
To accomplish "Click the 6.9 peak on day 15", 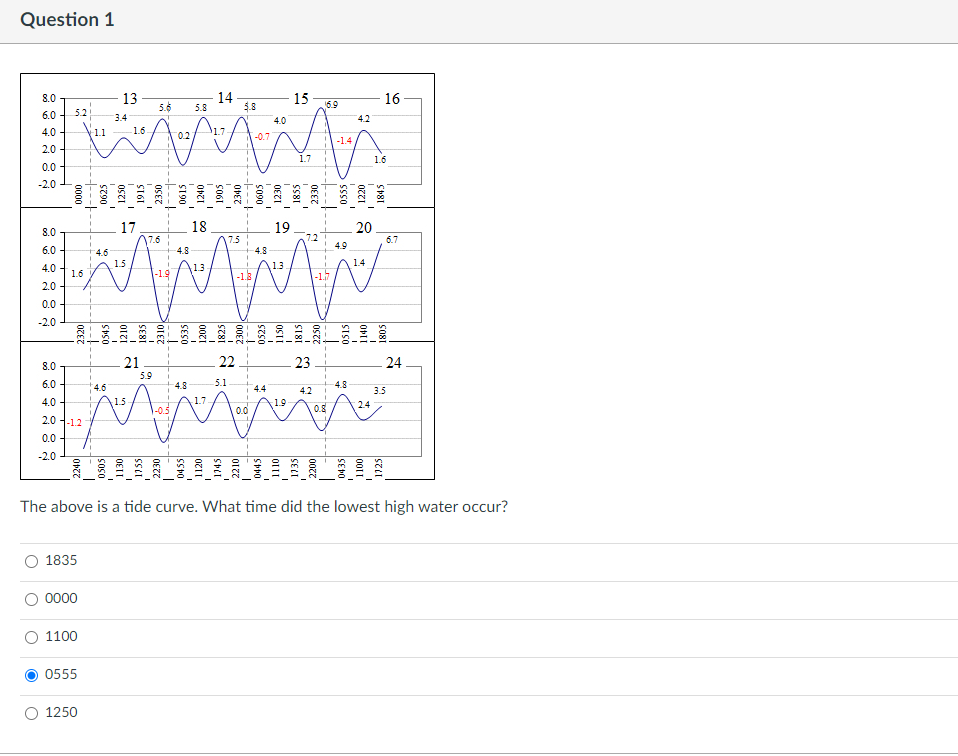I will (x=330, y=102).
